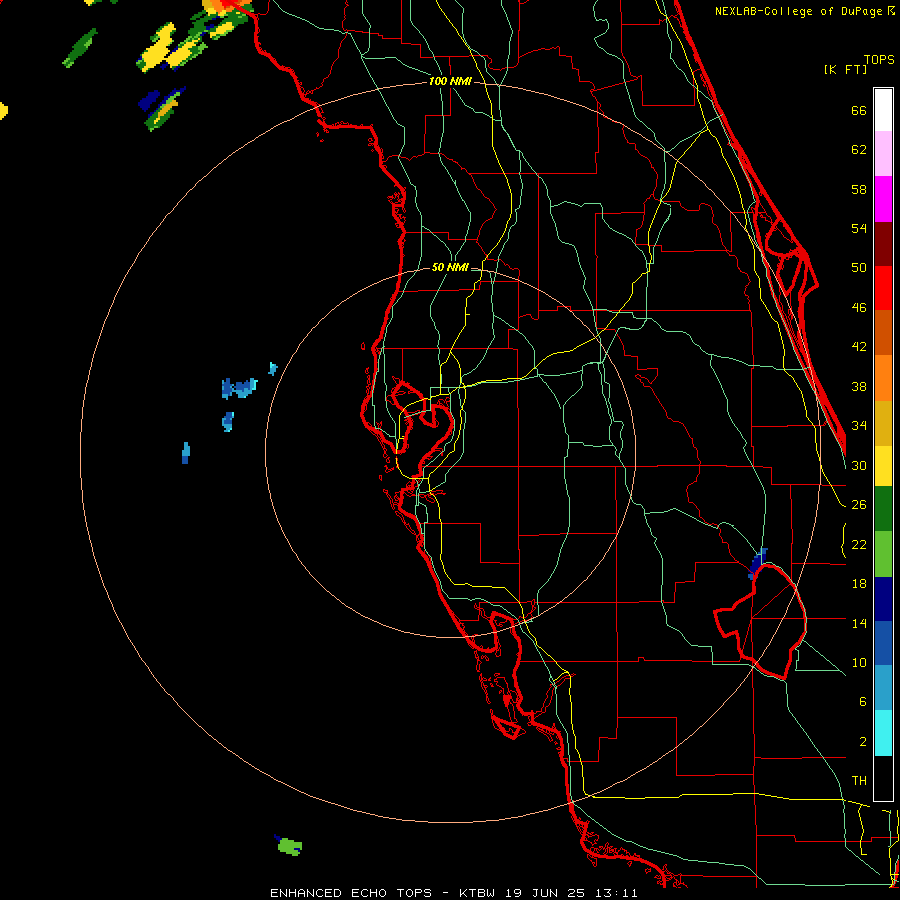Click the 26 legend value
Screen dimensions: 900x900
tap(859, 505)
